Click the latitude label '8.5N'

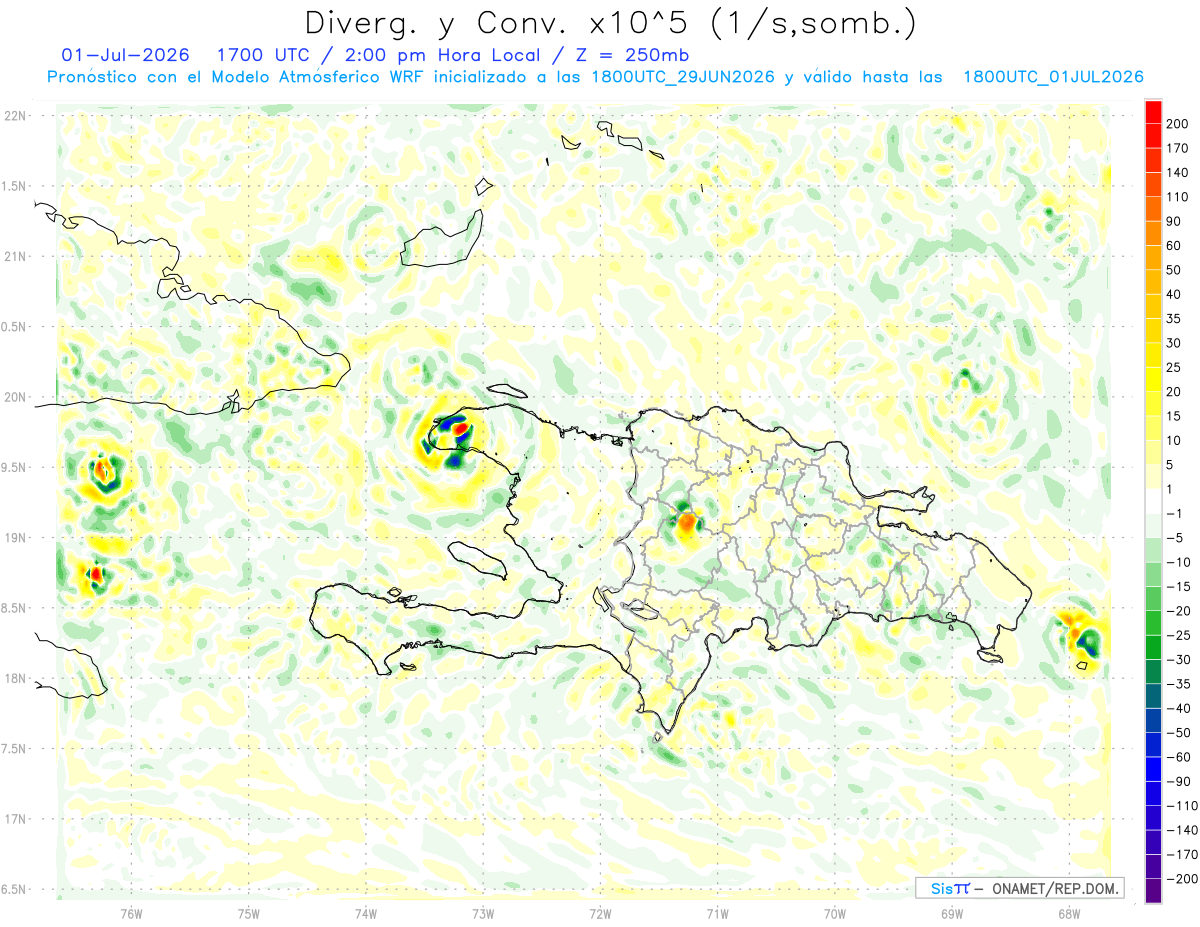tap(14, 608)
